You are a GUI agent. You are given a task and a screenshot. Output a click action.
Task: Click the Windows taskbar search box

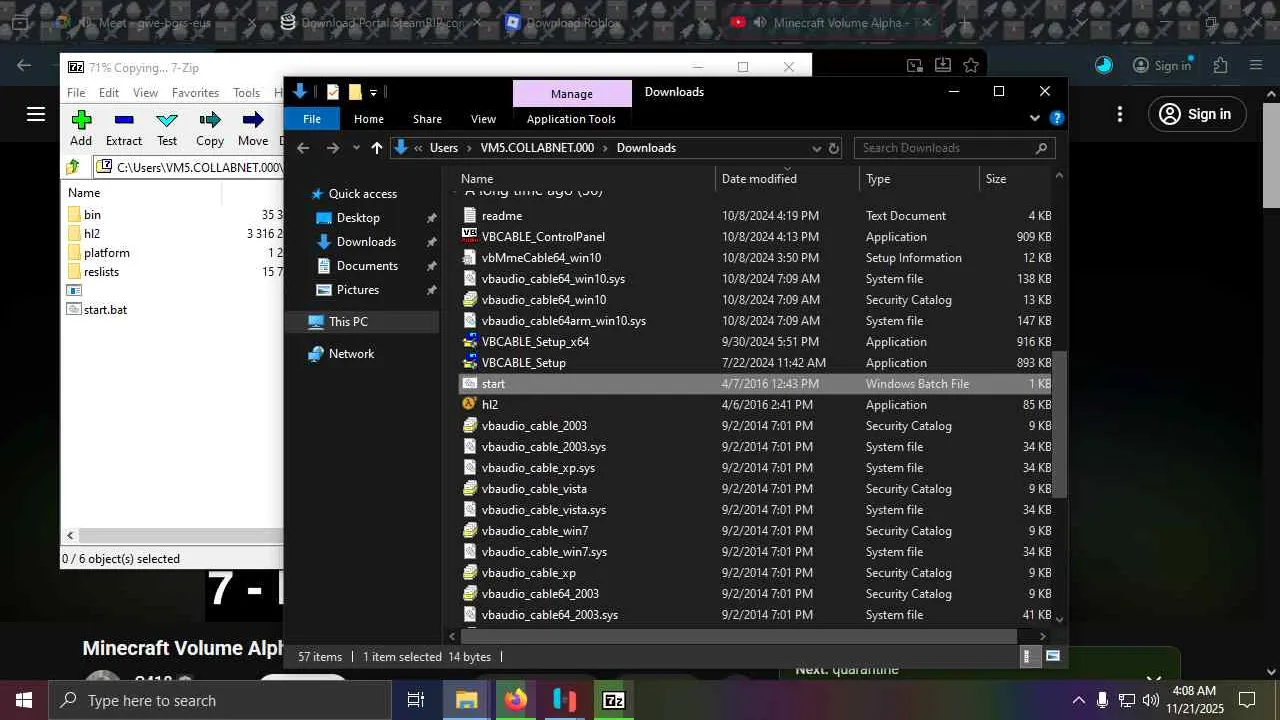(220, 700)
